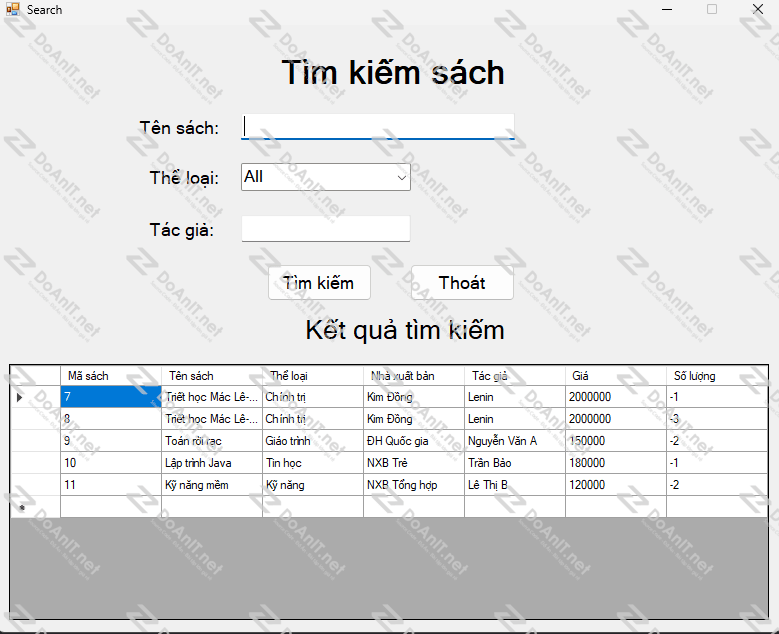The height and width of the screenshot is (634, 779).
Task: Minimize the Search window
Action: click(x=666, y=9)
